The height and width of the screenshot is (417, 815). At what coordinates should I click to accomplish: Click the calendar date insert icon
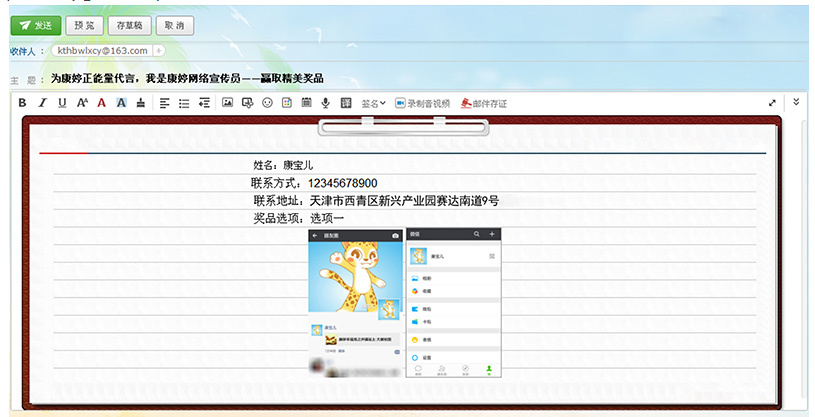(x=307, y=102)
